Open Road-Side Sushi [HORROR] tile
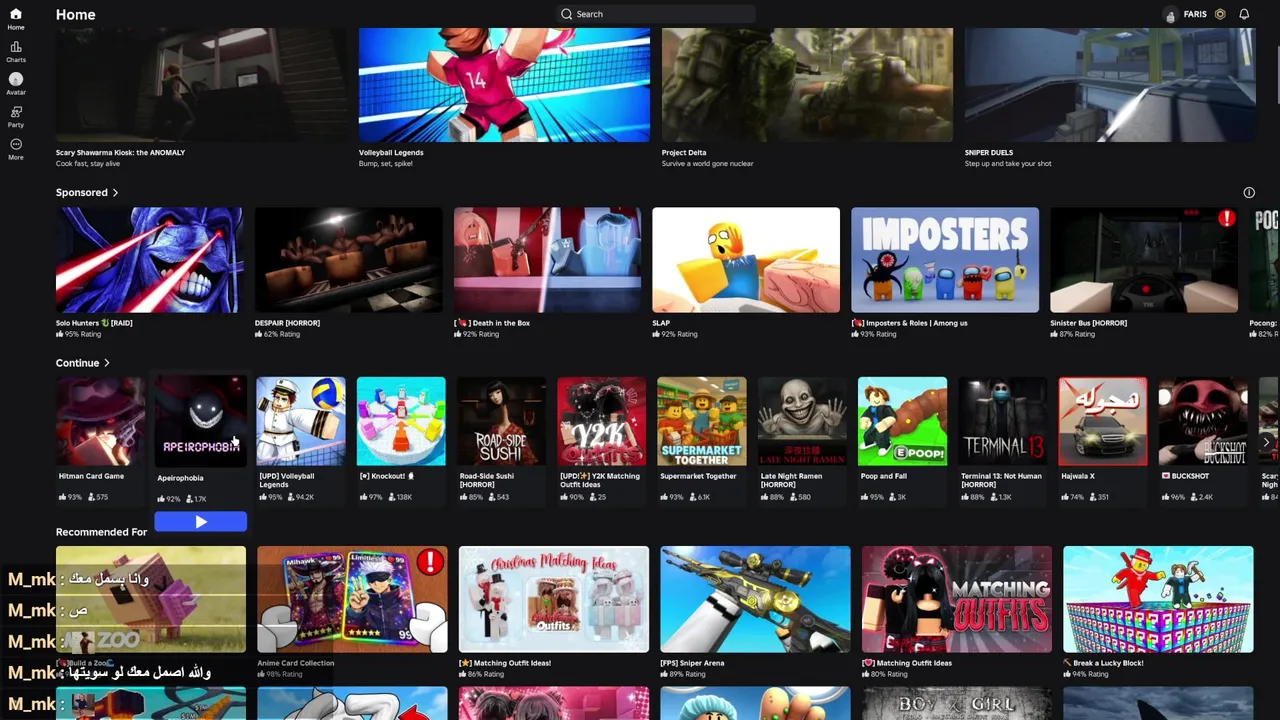 tap(501, 421)
